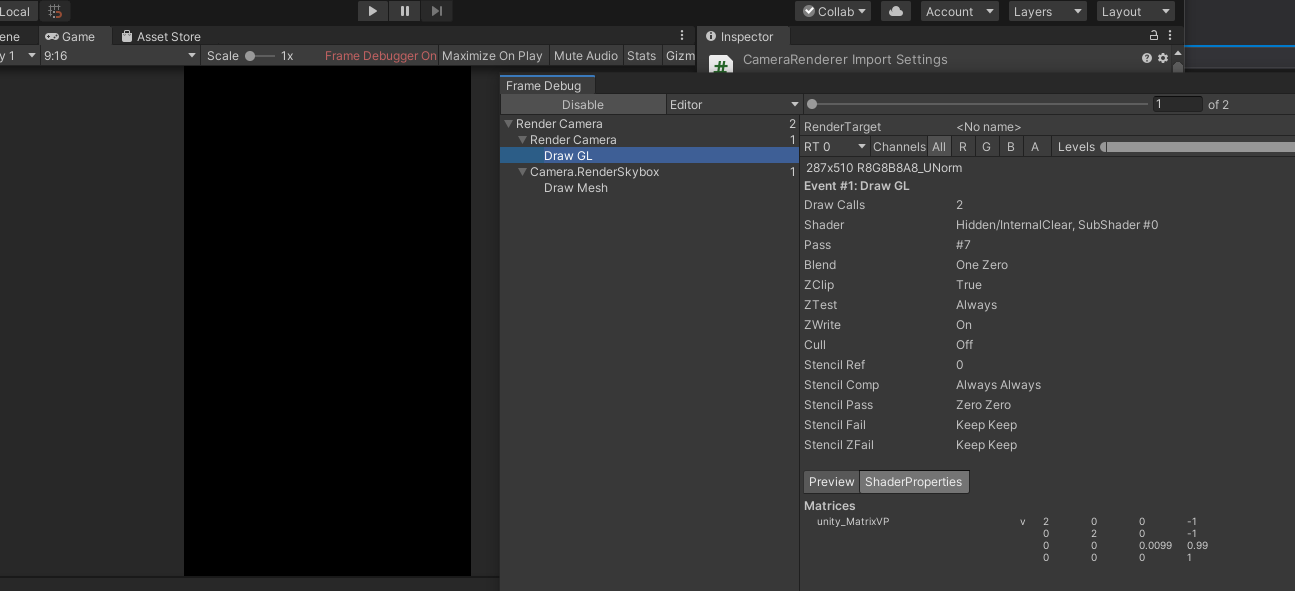Collapse the Camera.RenderSkybox tree node

522,172
